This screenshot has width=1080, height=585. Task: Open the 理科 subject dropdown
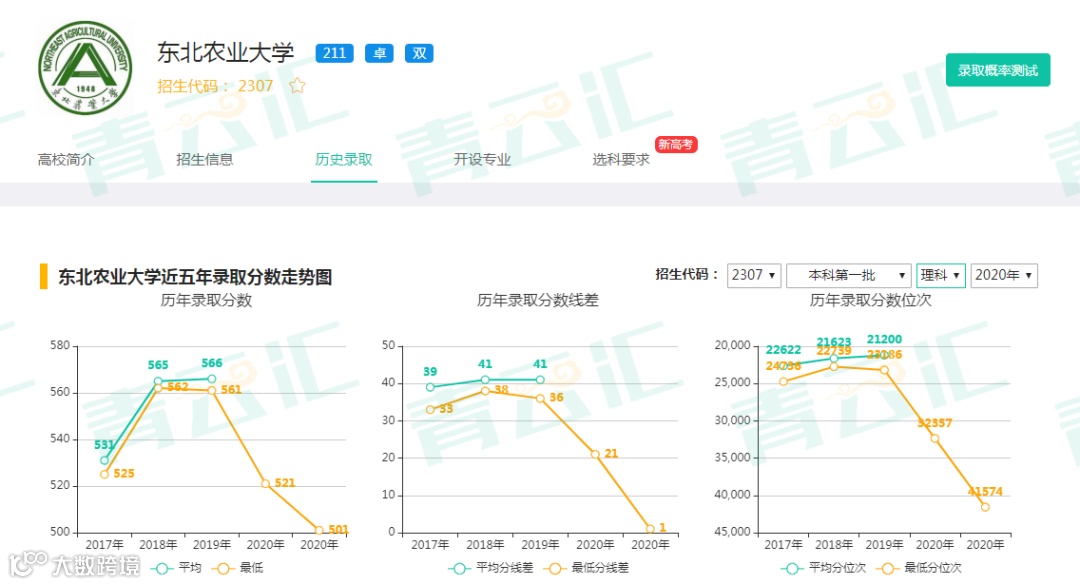point(940,275)
